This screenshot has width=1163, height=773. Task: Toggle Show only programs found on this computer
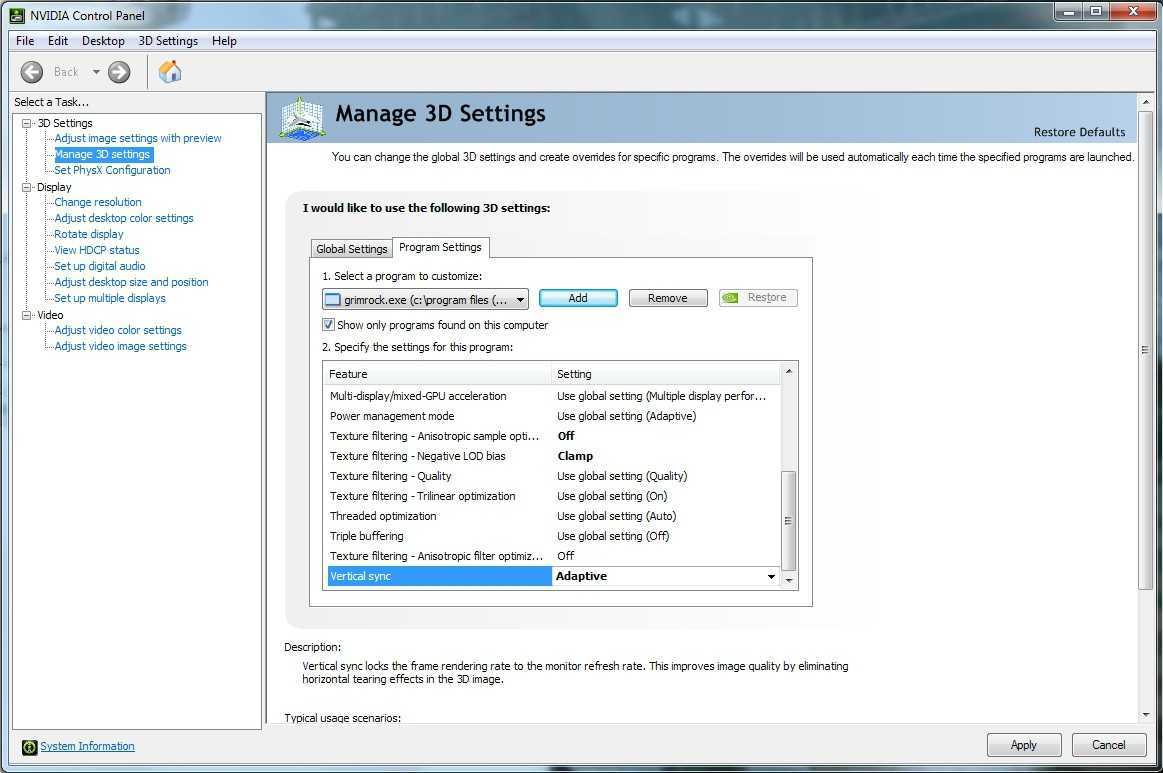tap(329, 324)
